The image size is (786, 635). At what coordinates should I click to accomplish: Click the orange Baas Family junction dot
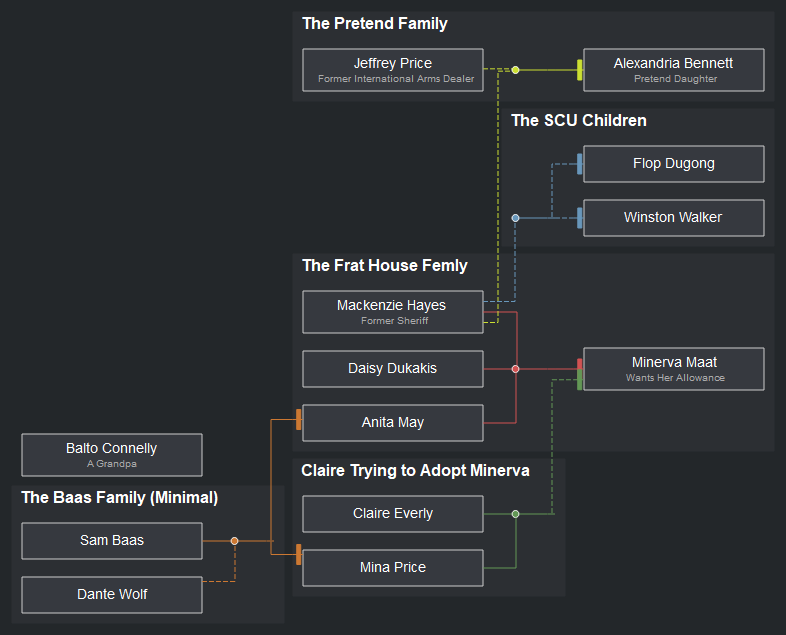tap(235, 541)
